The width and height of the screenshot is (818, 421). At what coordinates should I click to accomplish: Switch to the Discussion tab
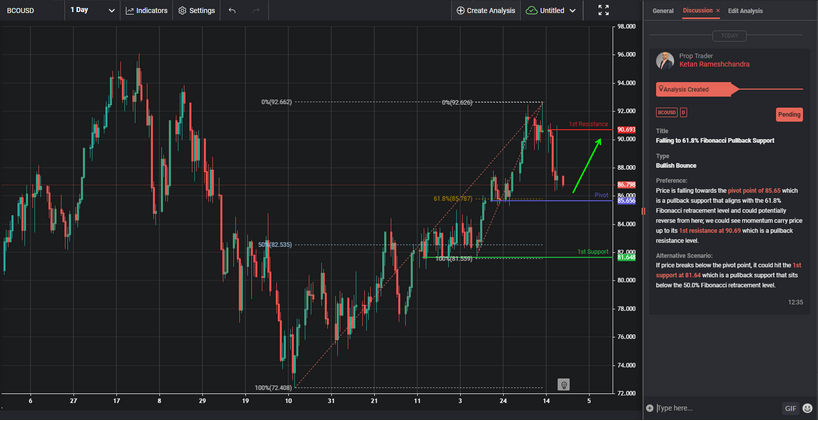coord(697,10)
